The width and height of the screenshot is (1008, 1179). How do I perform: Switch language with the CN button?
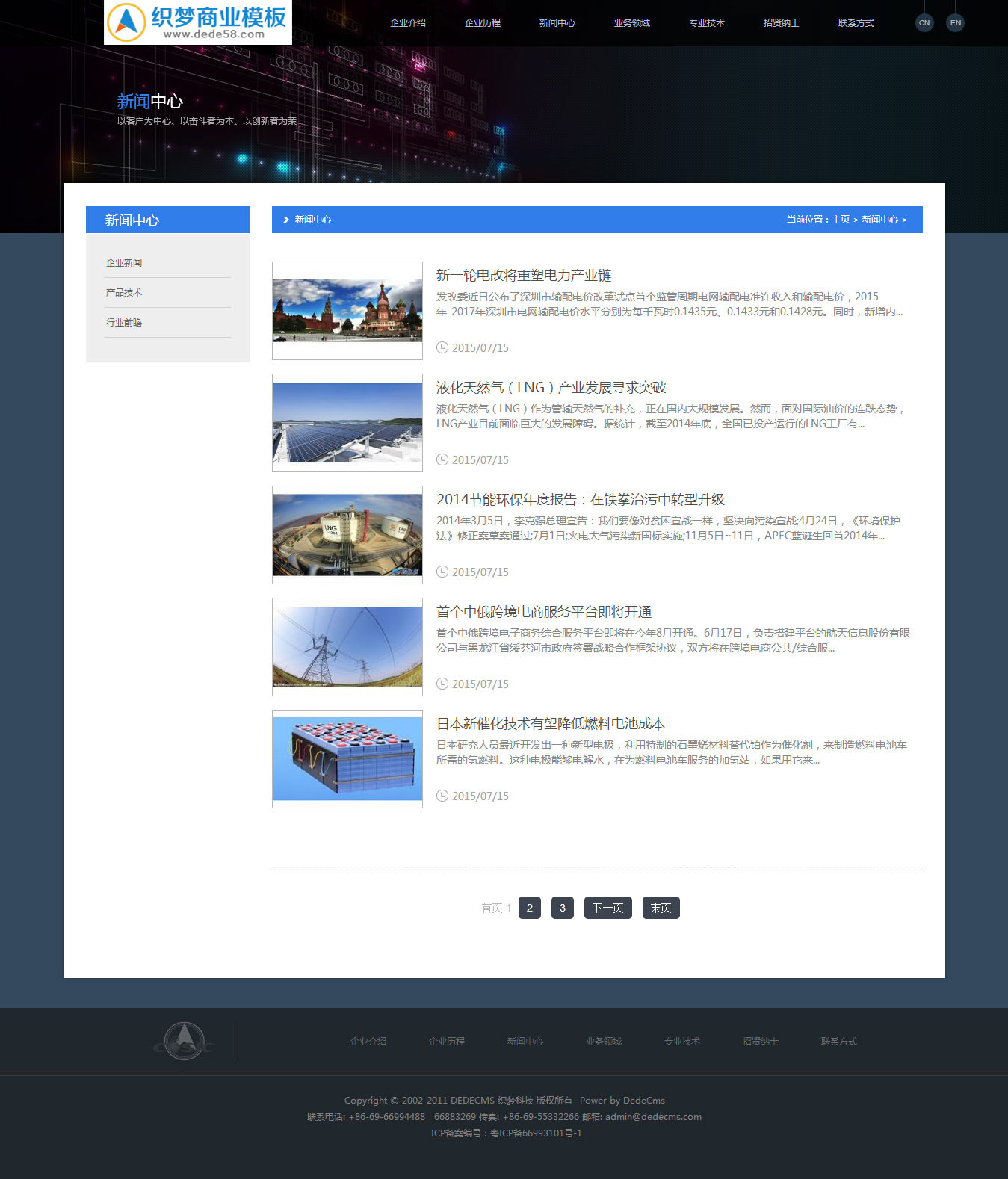click(924, 22)
